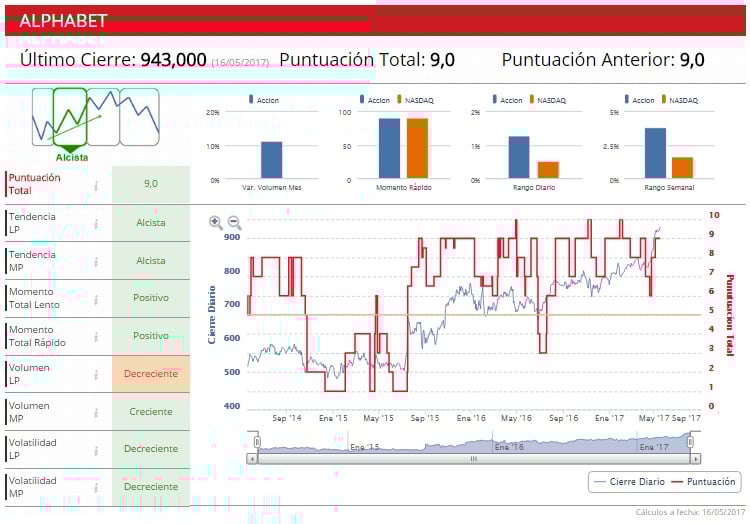Click the Alcista label under trend diagram
Viewport: 750px width, 524px height.
pos(72,157)
